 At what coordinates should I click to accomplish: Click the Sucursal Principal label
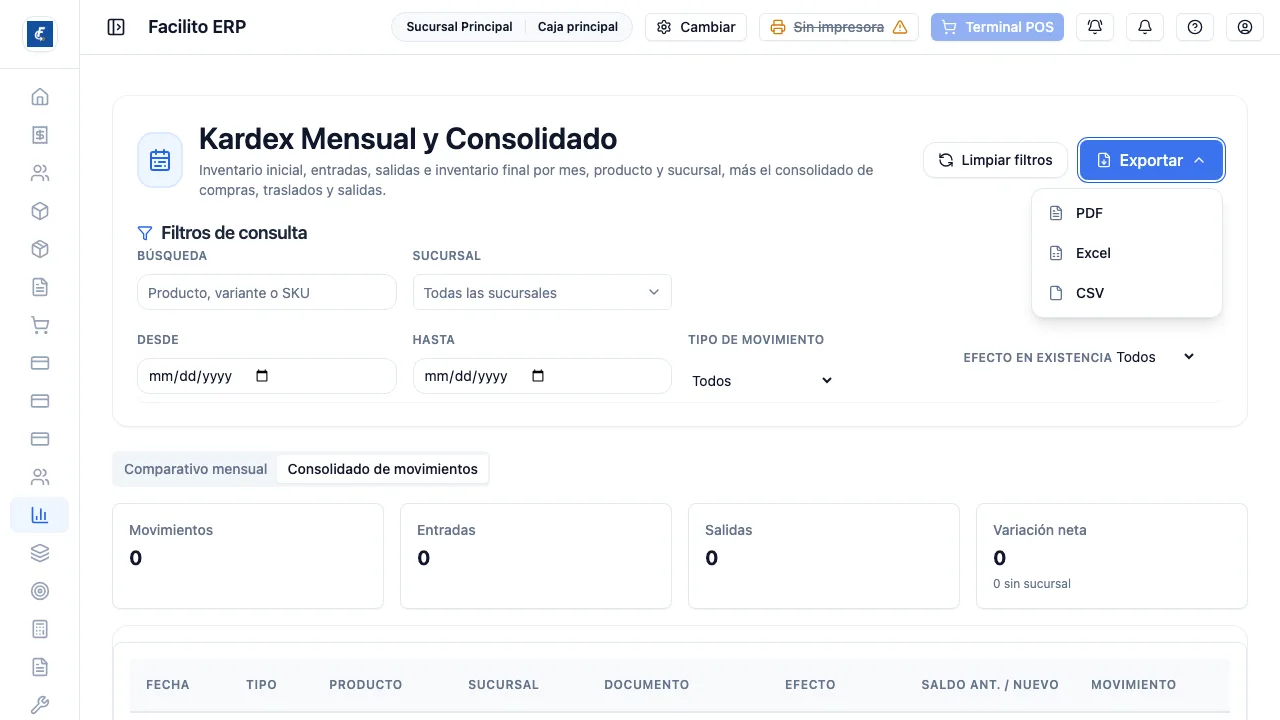(459, 27)
